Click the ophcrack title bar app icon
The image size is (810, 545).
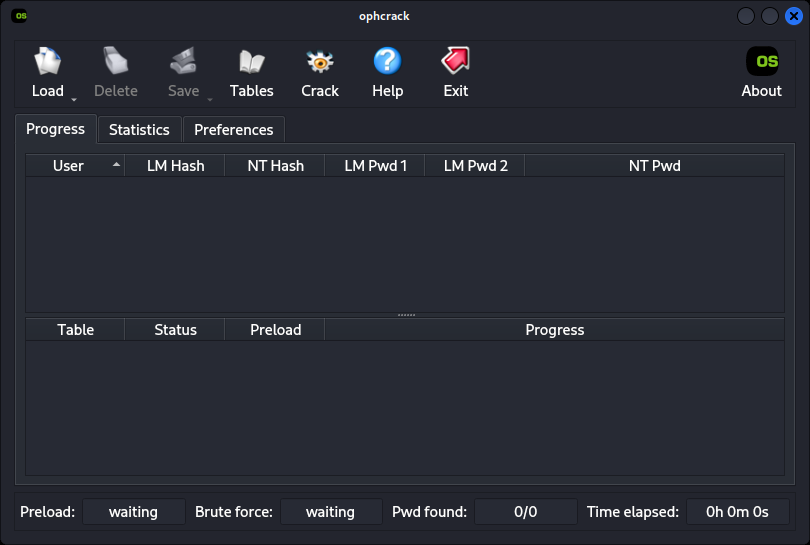click(20, 15)
